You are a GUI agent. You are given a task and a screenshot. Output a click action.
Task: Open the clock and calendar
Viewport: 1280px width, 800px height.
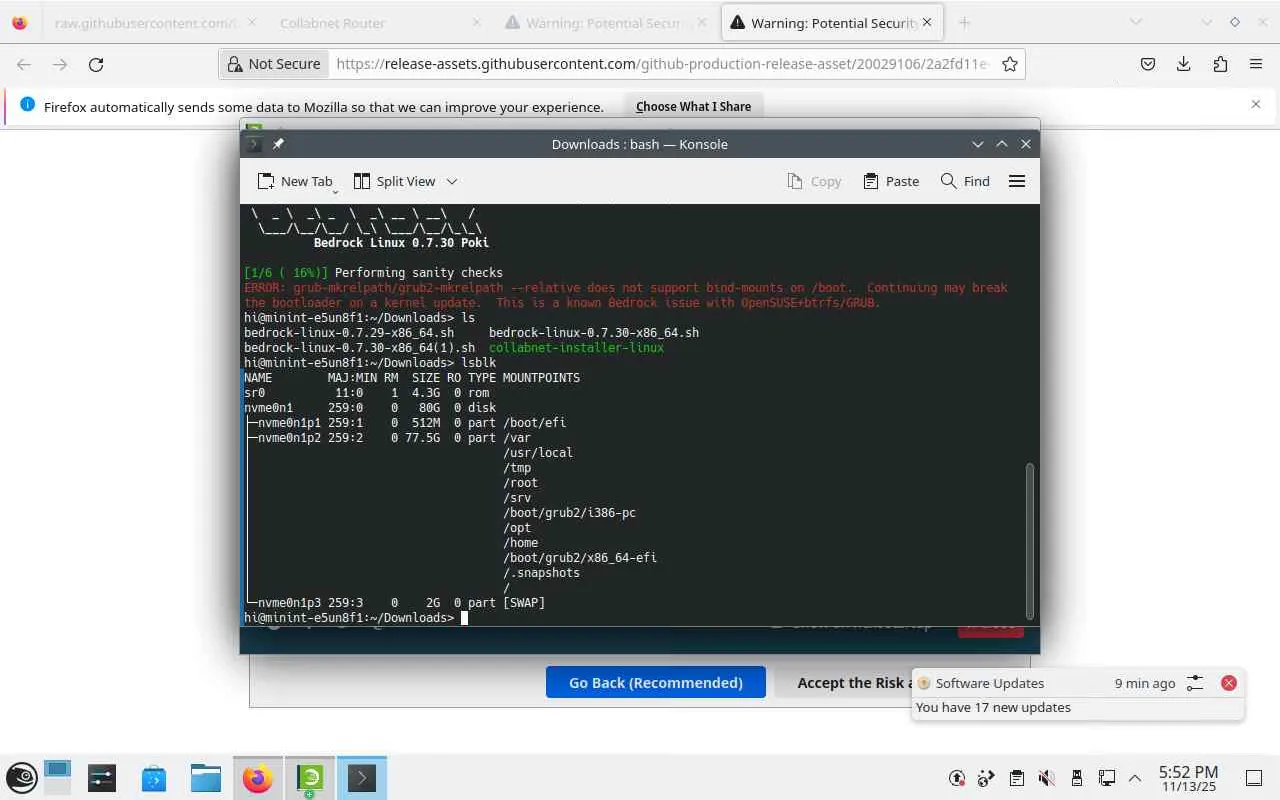click(1188, 778)
